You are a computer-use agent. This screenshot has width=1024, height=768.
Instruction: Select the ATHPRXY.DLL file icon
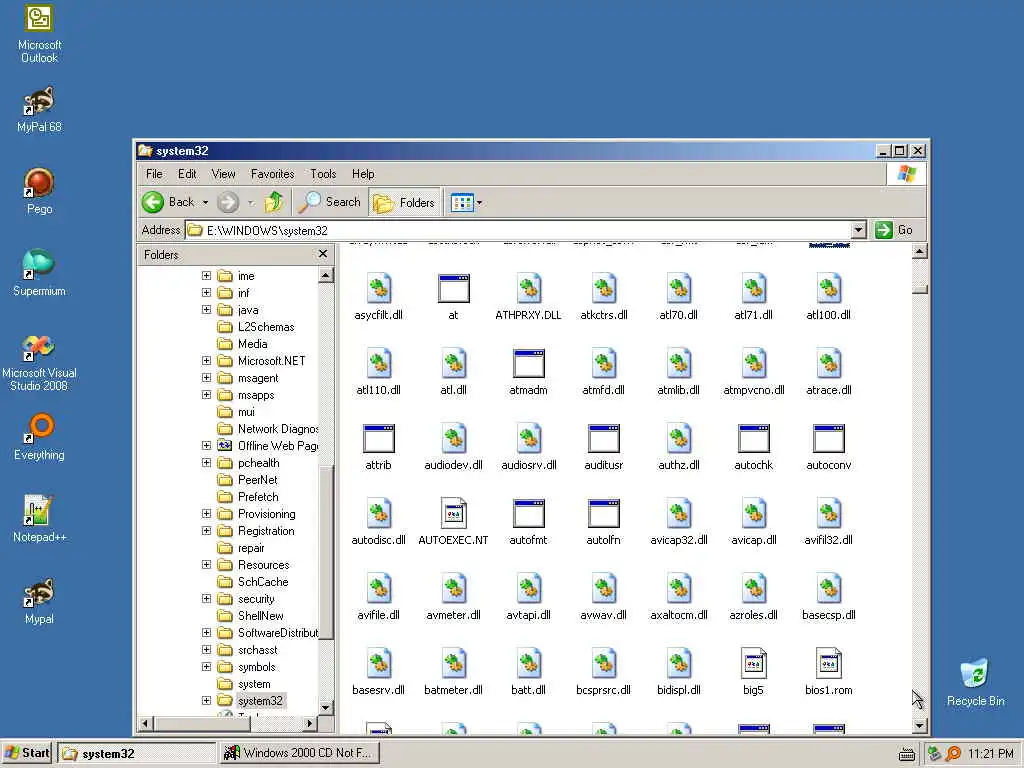pyautogui.click(x=528, y=289)
